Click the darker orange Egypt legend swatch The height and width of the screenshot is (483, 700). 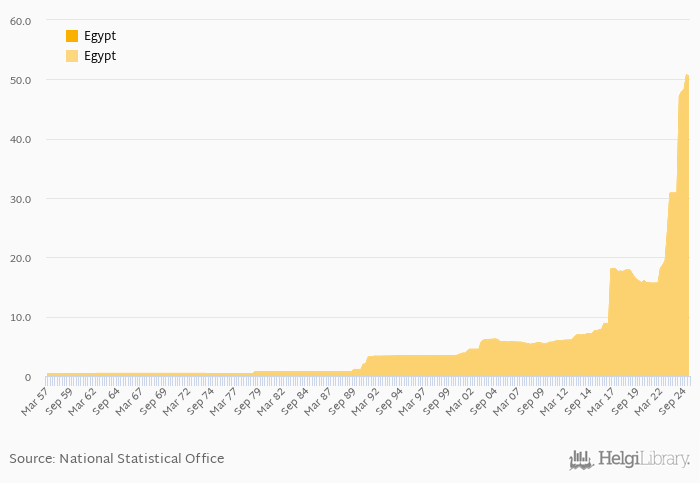[x=72, y=37]
